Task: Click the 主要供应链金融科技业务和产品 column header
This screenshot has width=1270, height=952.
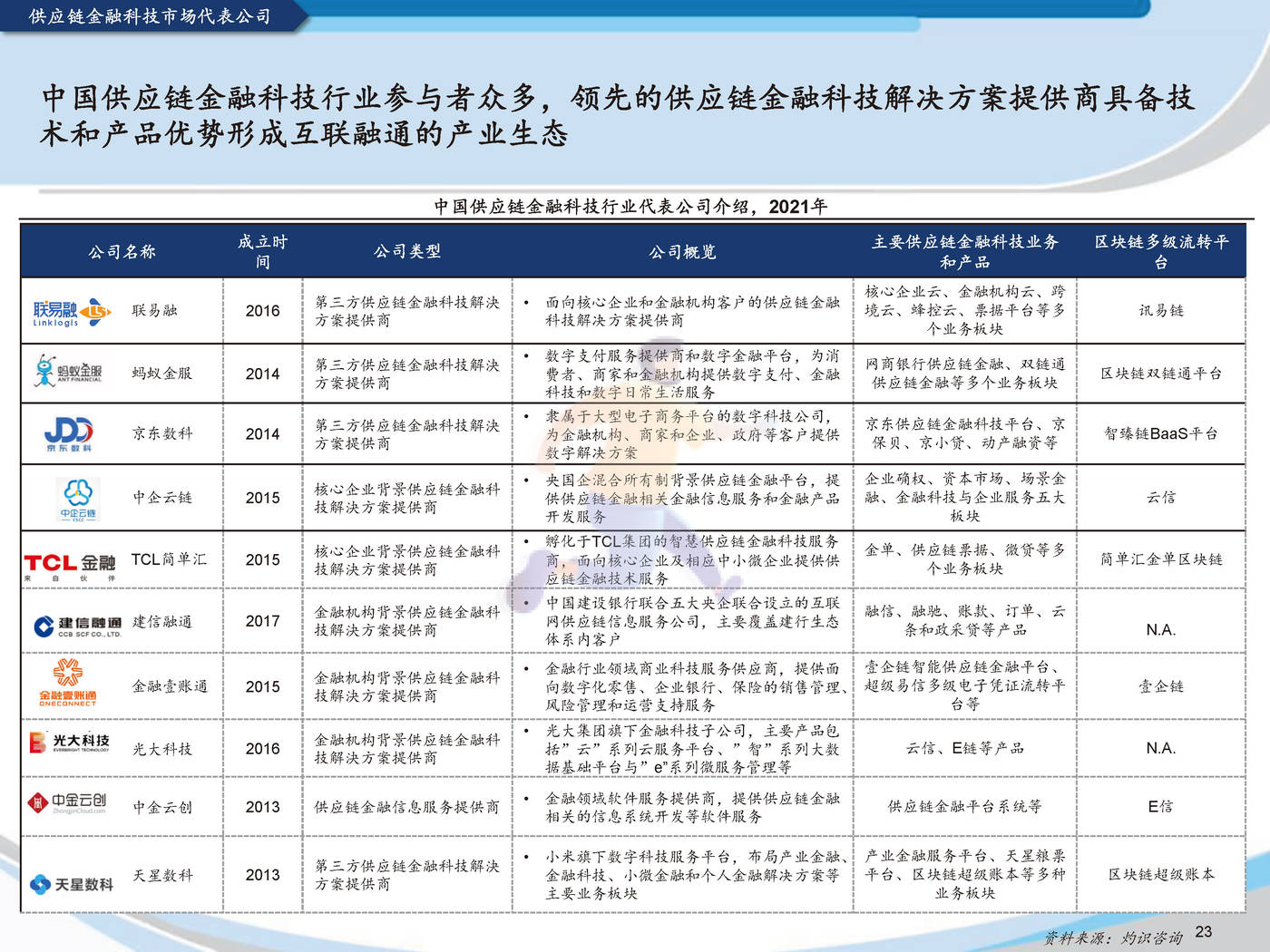Action: point(965,251)
